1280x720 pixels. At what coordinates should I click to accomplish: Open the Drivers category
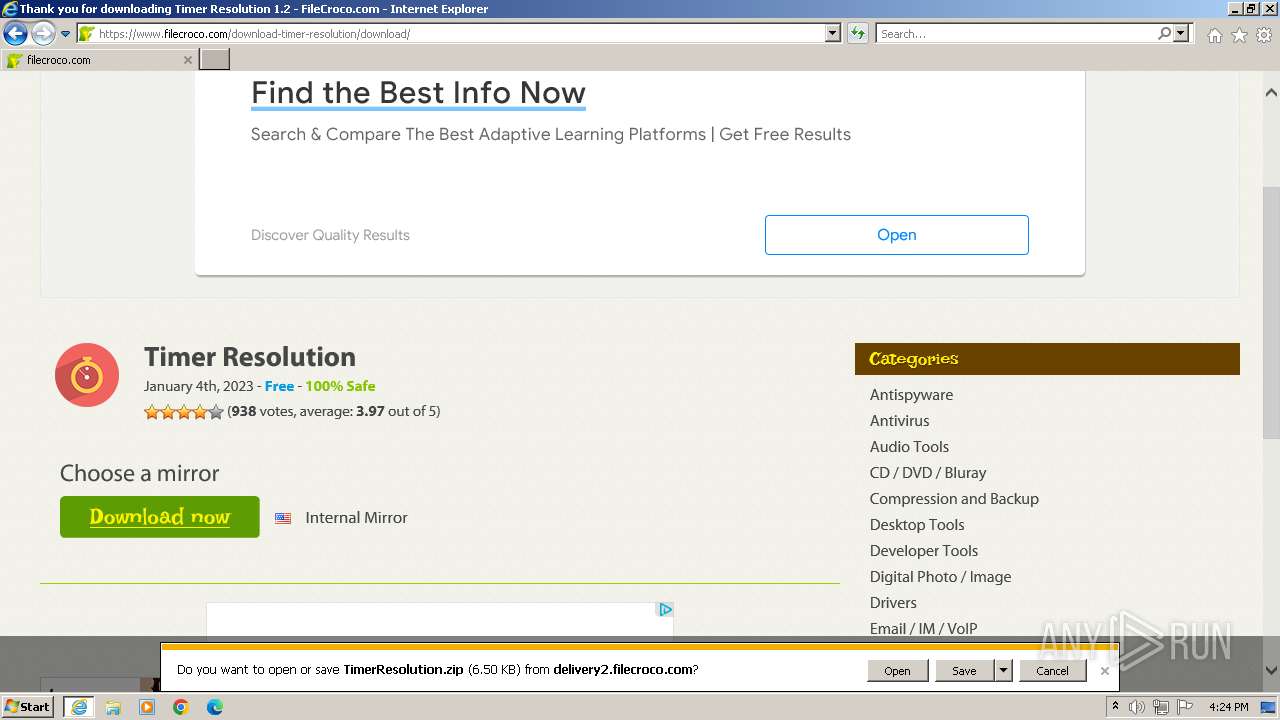893,603
